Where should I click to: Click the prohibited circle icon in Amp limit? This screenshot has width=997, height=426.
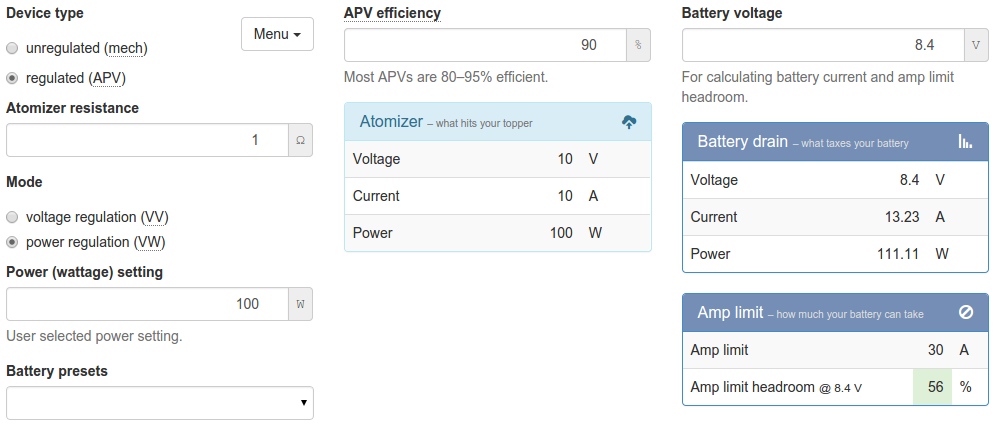(966, 312)
